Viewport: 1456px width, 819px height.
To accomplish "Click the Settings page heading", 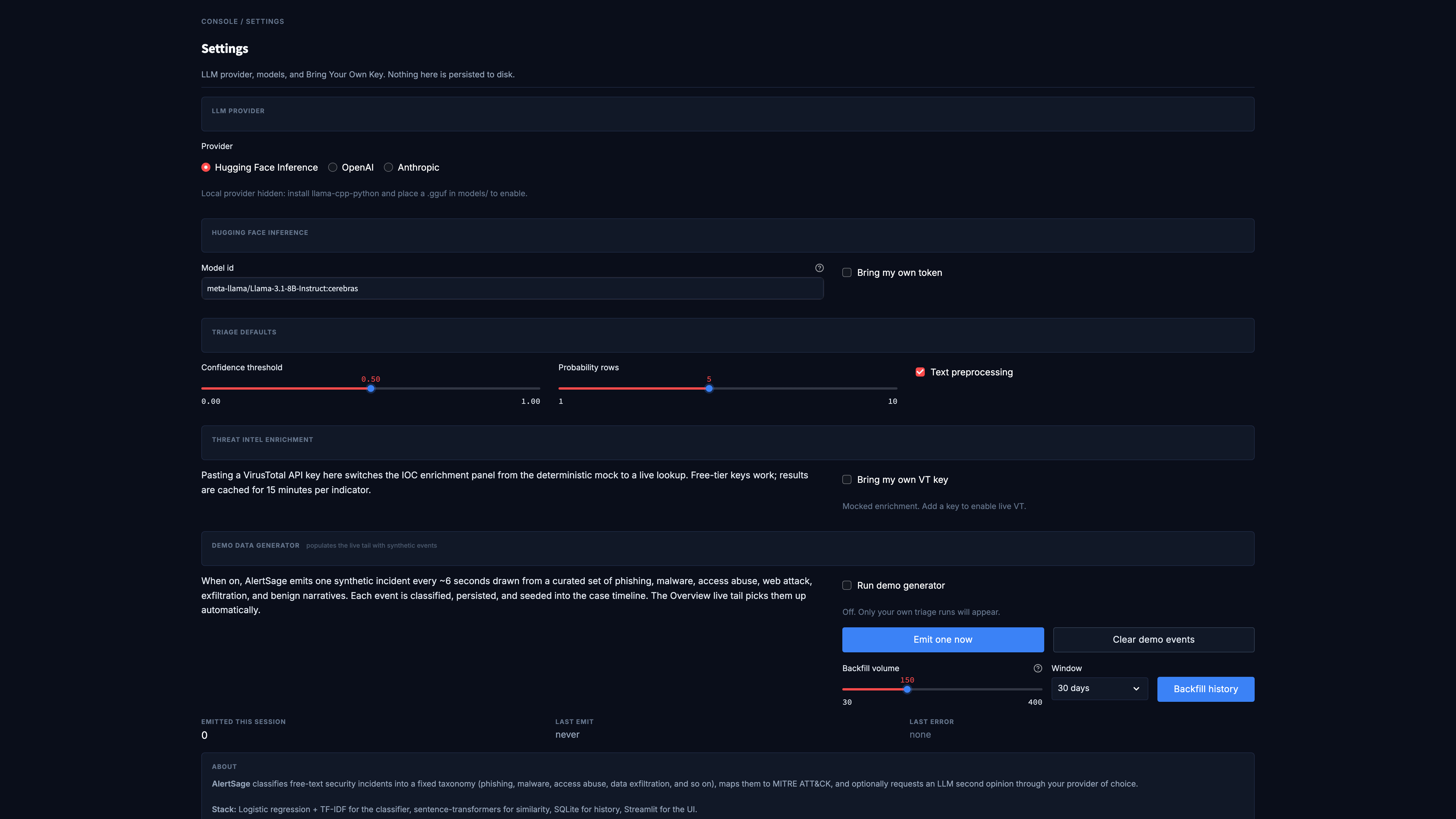I will 224,49.
